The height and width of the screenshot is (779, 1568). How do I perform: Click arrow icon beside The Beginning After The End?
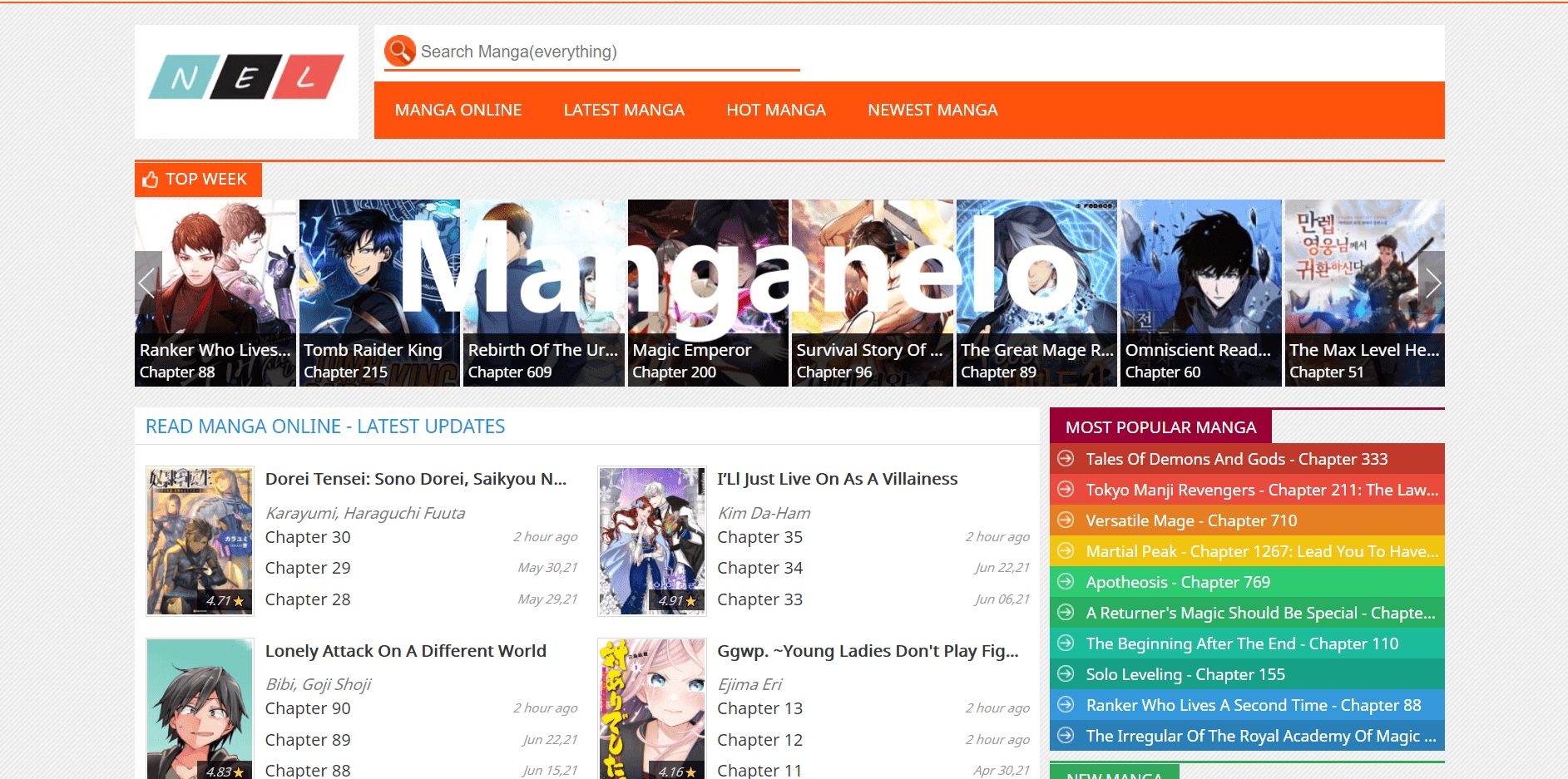(1065, 643)
